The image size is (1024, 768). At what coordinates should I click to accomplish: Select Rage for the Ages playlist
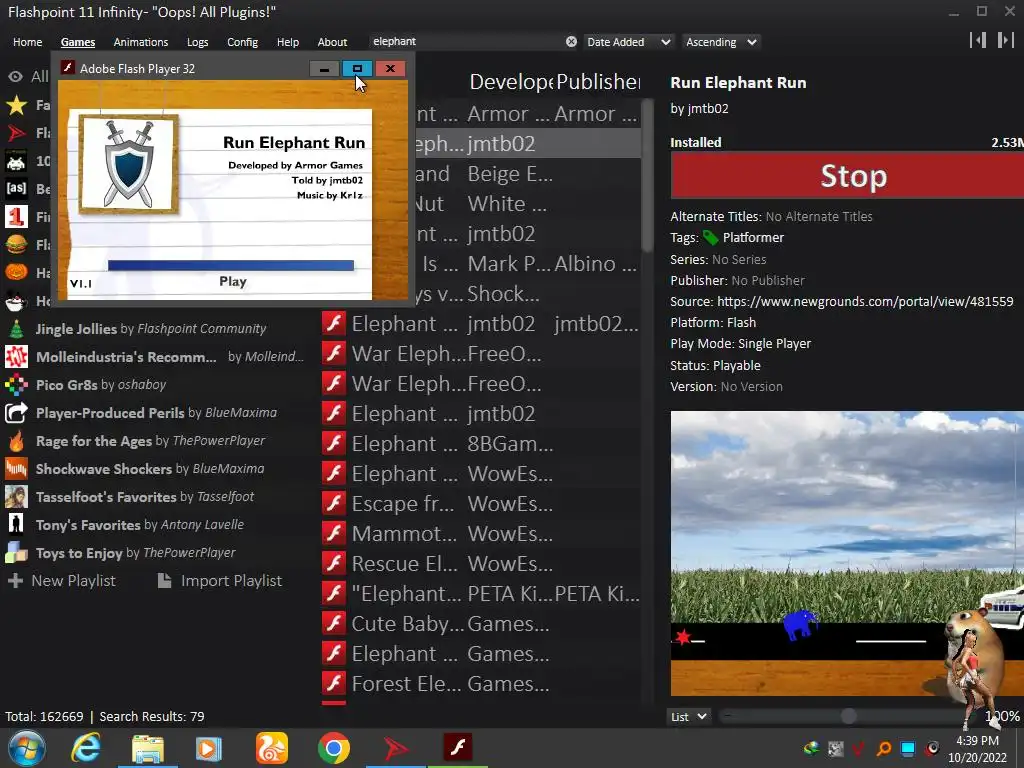153,441
